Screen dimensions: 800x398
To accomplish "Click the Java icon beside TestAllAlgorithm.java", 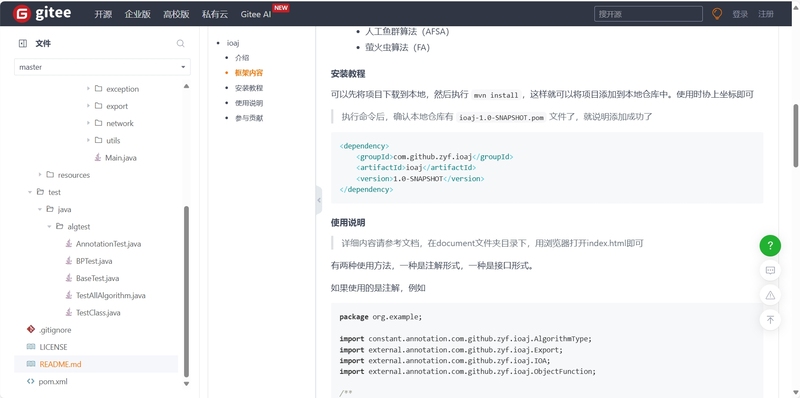I will point(69,295).
